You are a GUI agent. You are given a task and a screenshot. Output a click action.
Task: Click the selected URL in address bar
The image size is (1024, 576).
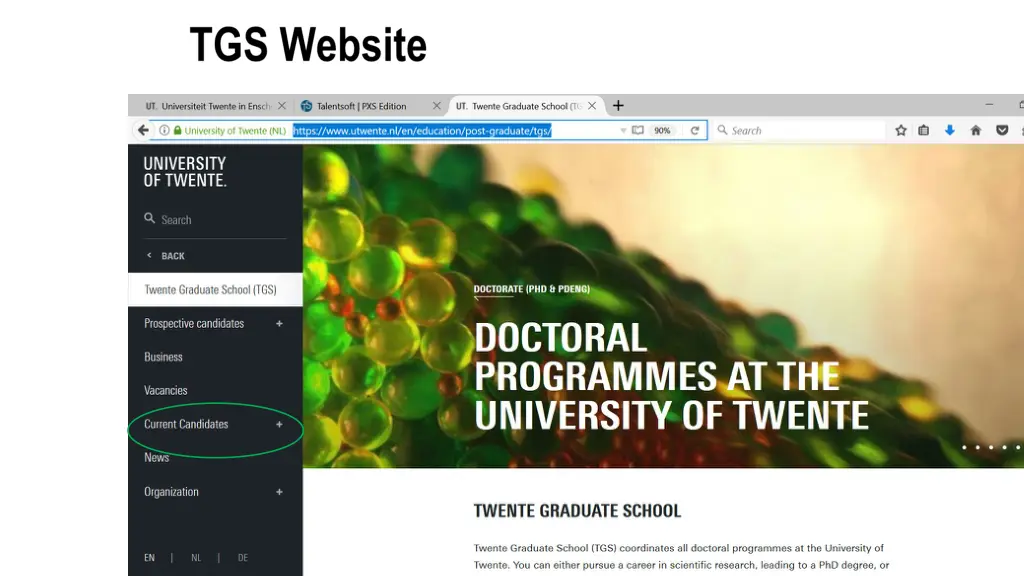click(x=422, y=131)
